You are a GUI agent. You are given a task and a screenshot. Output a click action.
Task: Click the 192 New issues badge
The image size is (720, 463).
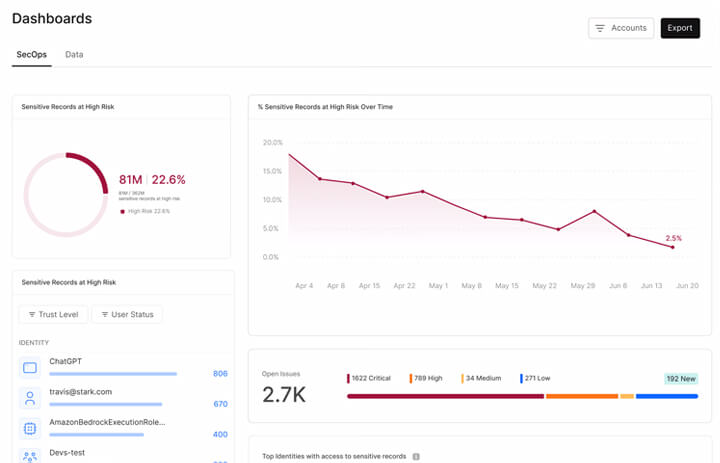681,379
